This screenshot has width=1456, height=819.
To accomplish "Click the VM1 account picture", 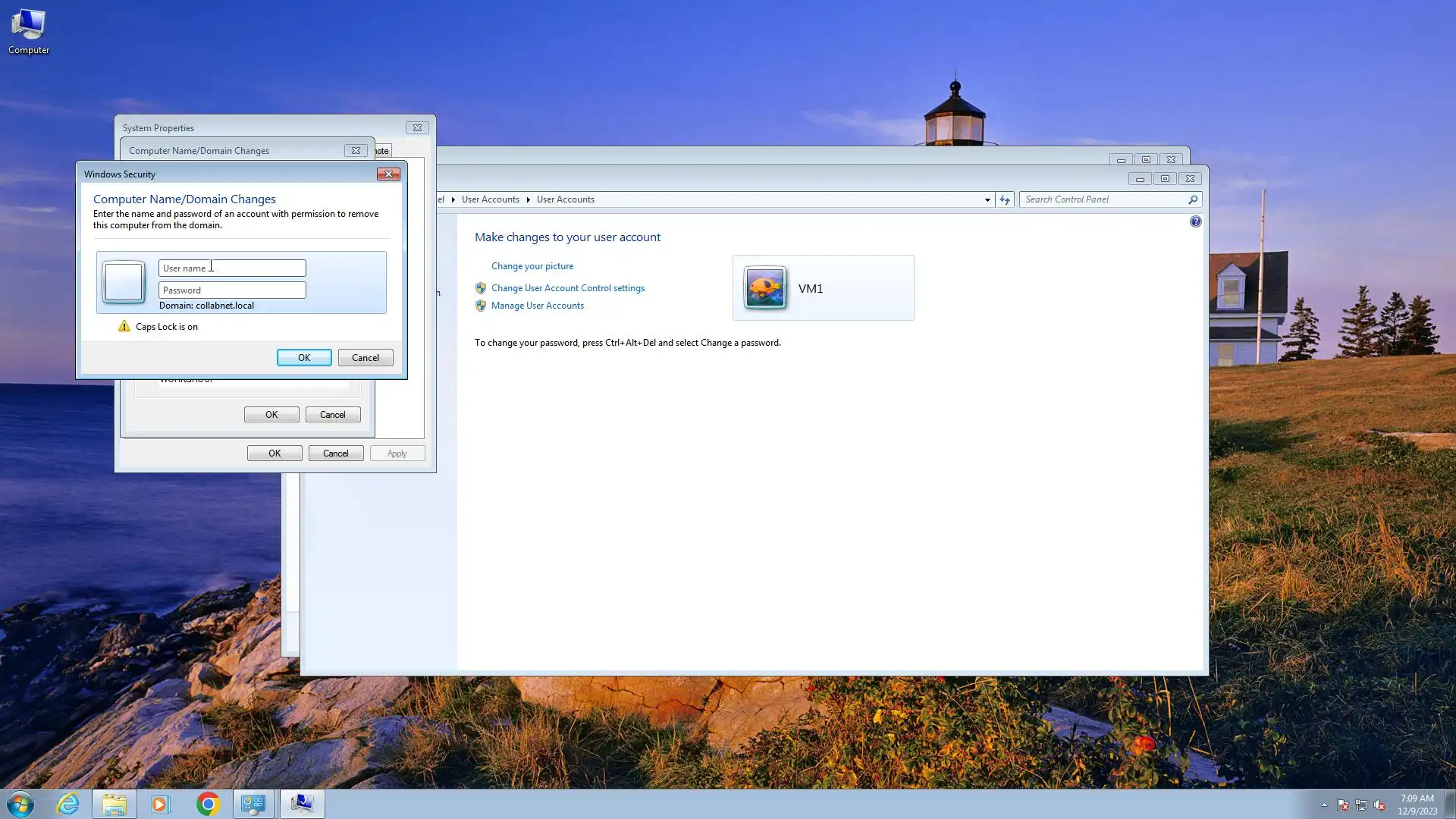I will pos(764,288).
